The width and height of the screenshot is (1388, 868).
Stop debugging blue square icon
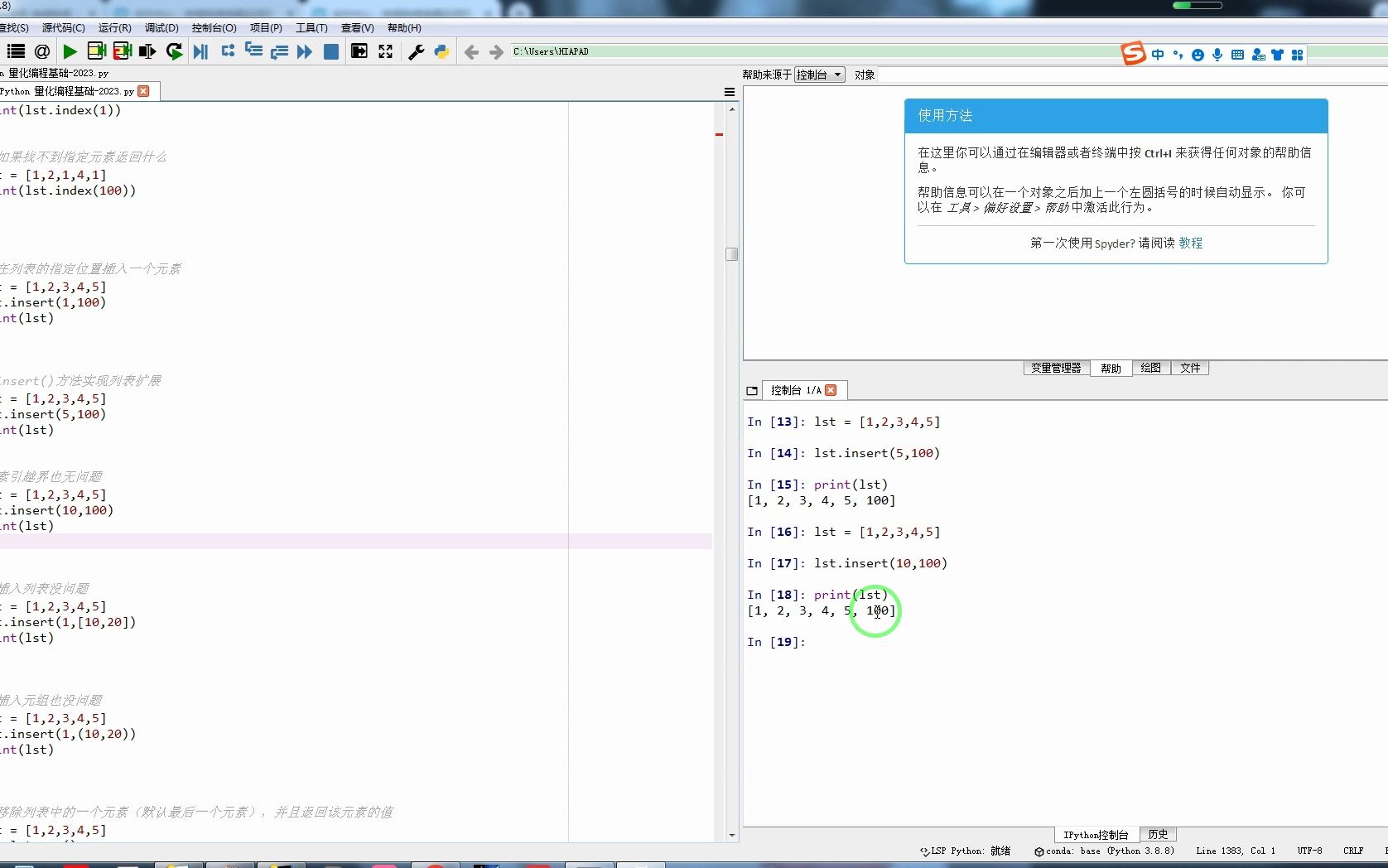[330, 51]
